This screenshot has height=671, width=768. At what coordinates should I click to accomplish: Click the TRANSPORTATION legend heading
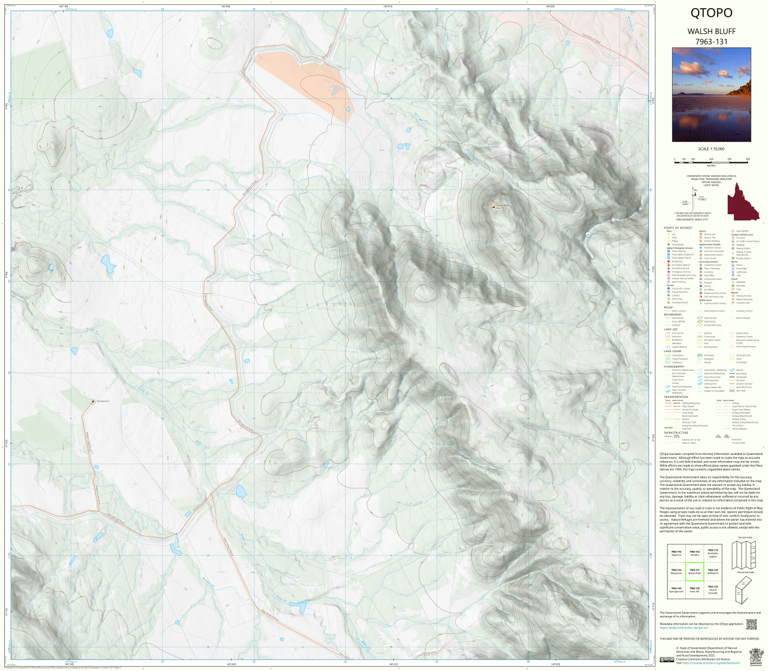pyautogui.click(x=676, y=397)
